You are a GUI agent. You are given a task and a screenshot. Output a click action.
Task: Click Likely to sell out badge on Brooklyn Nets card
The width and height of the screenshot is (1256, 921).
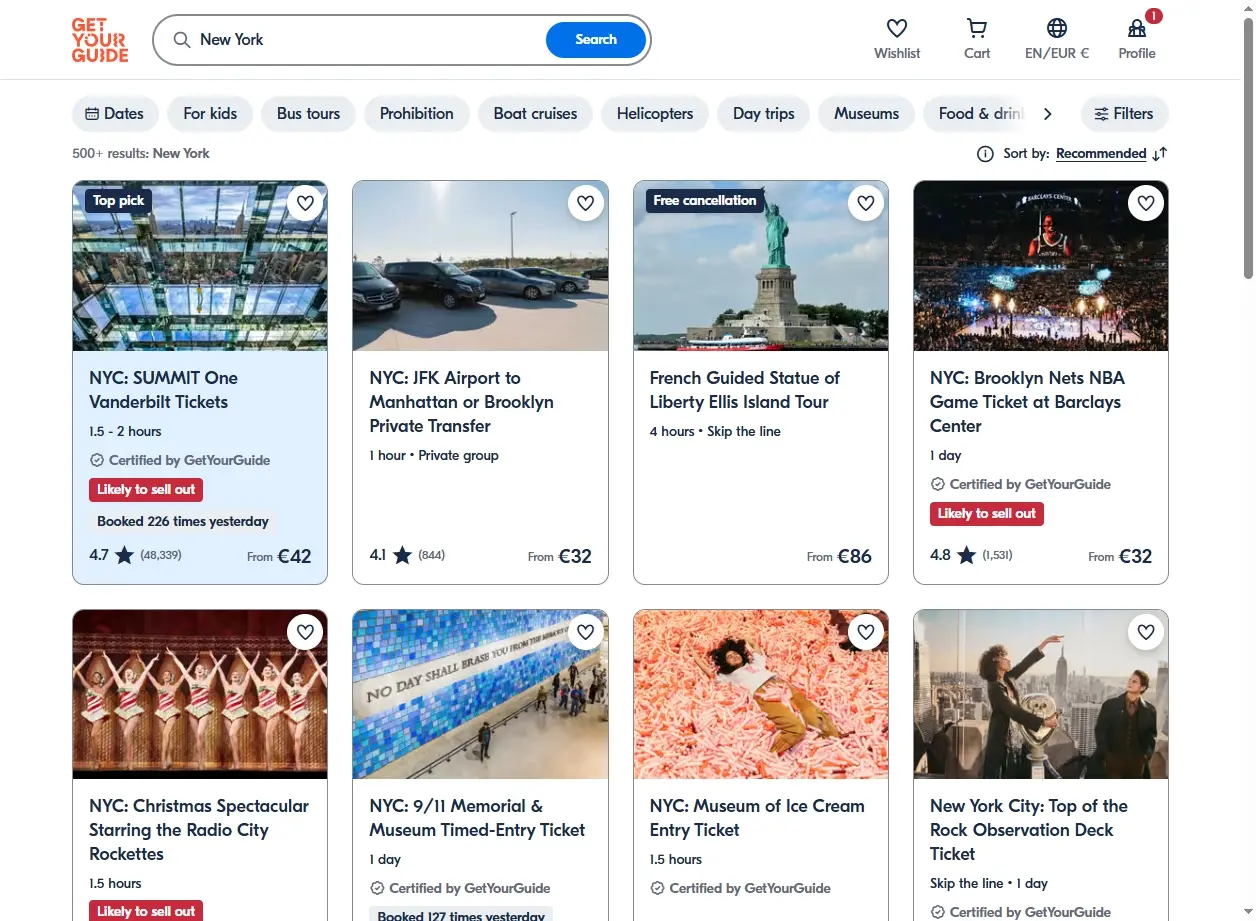(987, 514)
